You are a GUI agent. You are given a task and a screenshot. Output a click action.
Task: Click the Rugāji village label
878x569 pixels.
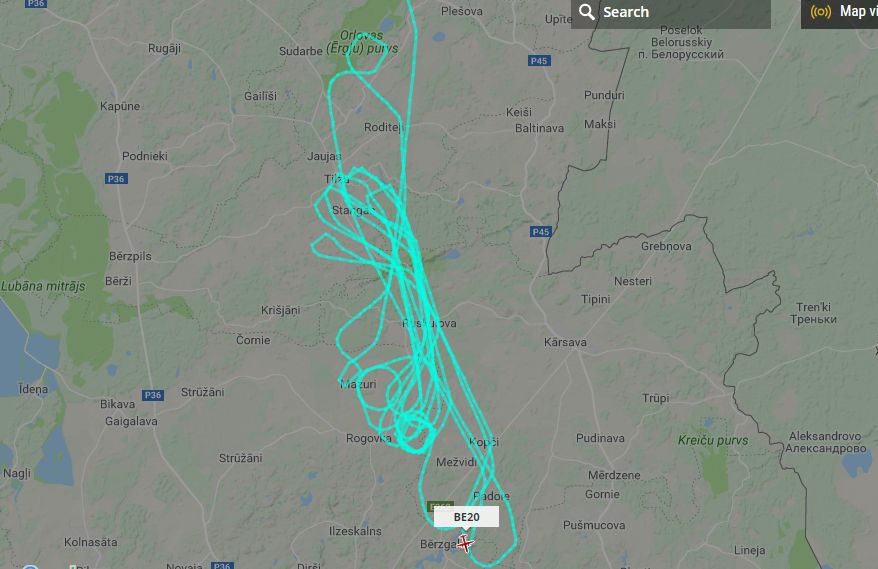tap(164, 48)
